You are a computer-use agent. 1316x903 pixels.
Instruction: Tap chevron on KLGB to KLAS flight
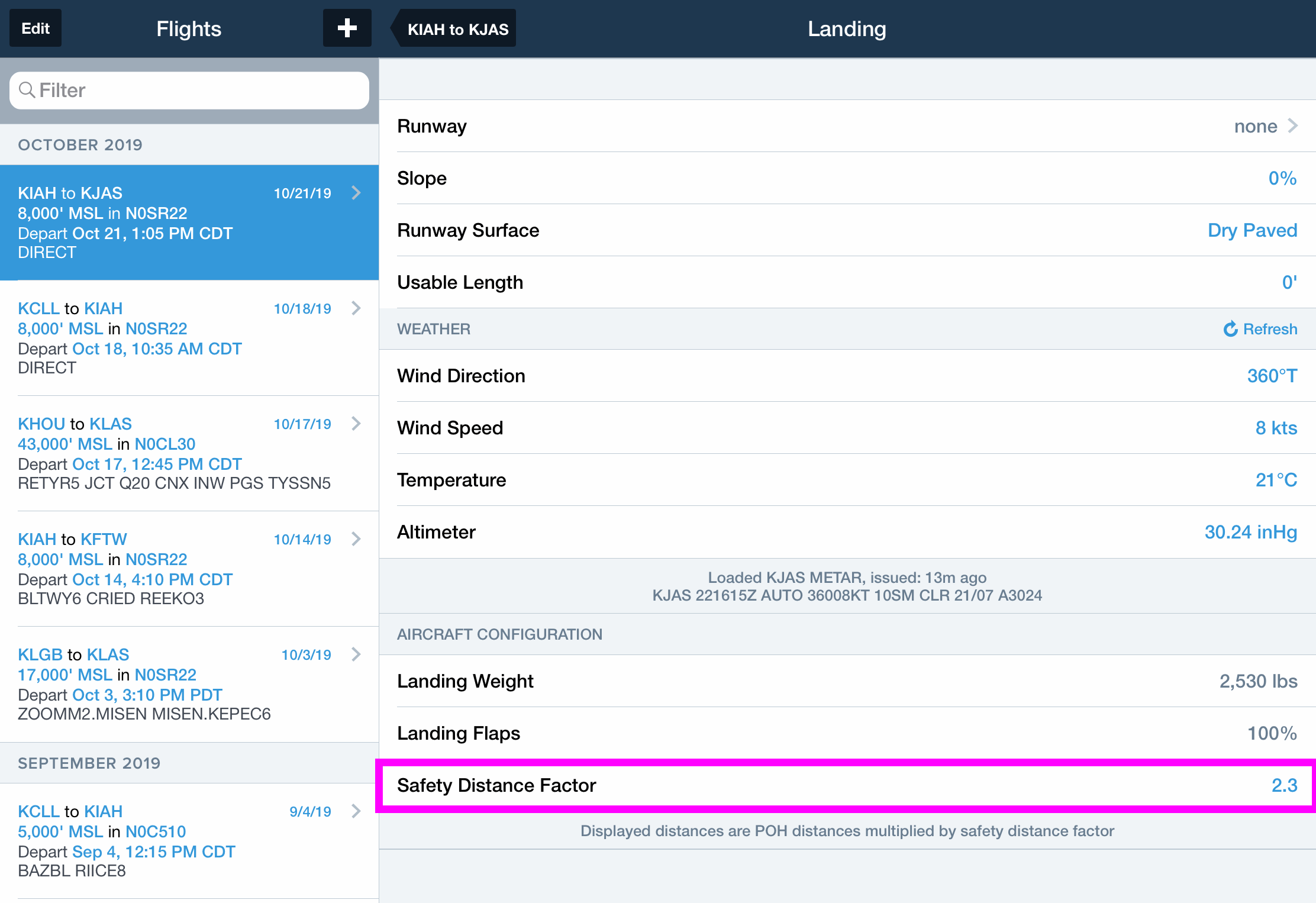tap(356, 654)
